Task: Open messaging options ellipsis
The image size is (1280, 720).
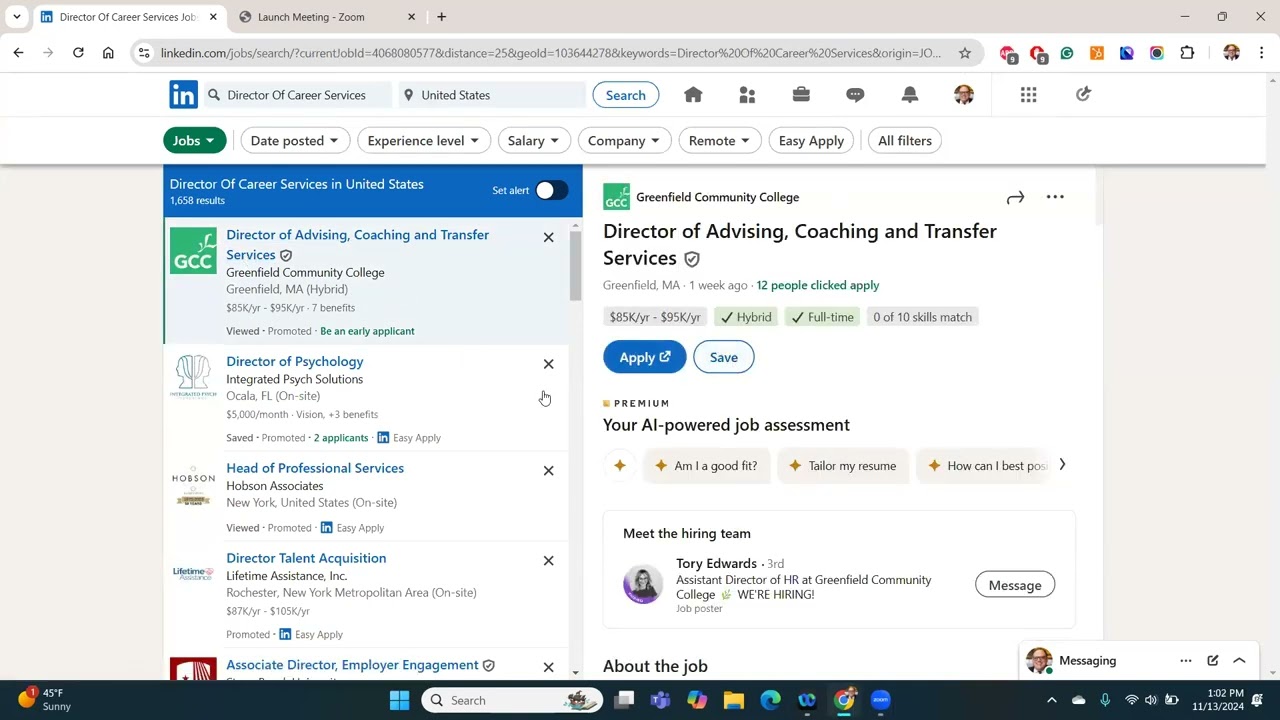Action: point(1185,661)
